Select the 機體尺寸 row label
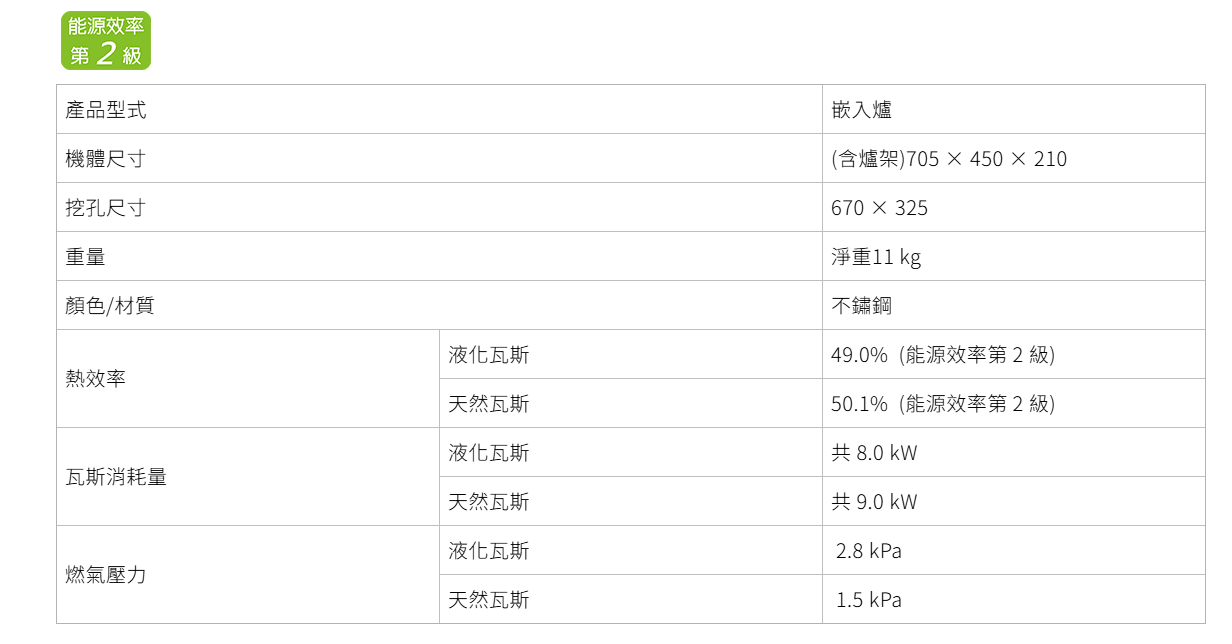 [x=439, y=158]
